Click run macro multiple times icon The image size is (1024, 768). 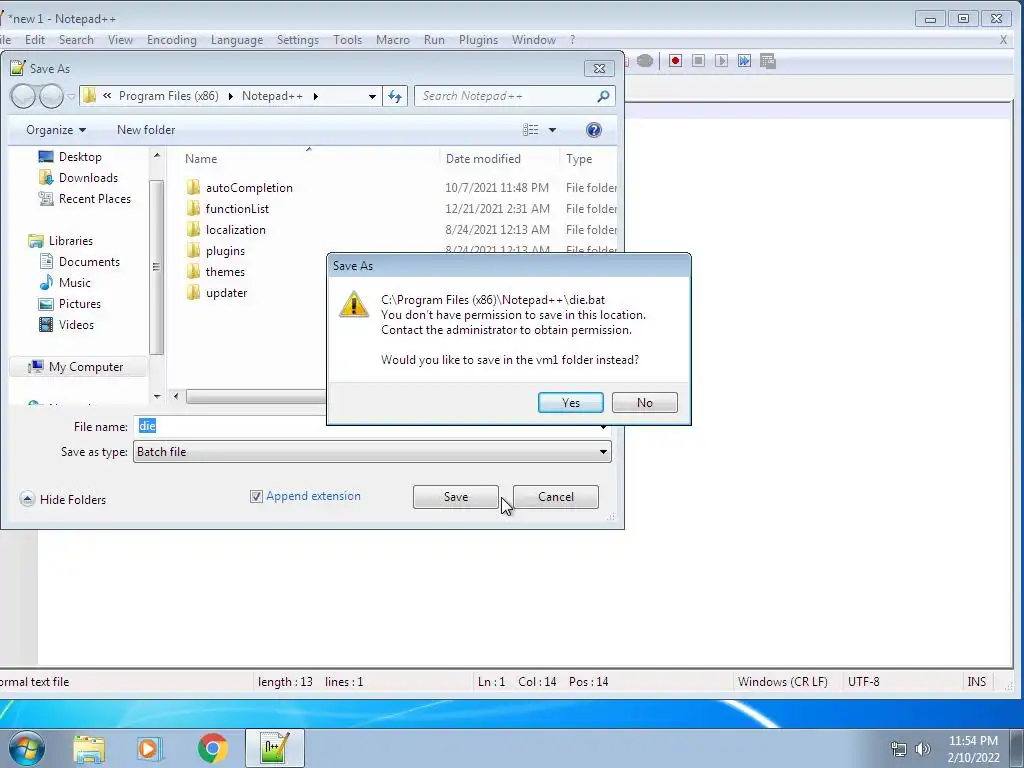click(744, 61)
